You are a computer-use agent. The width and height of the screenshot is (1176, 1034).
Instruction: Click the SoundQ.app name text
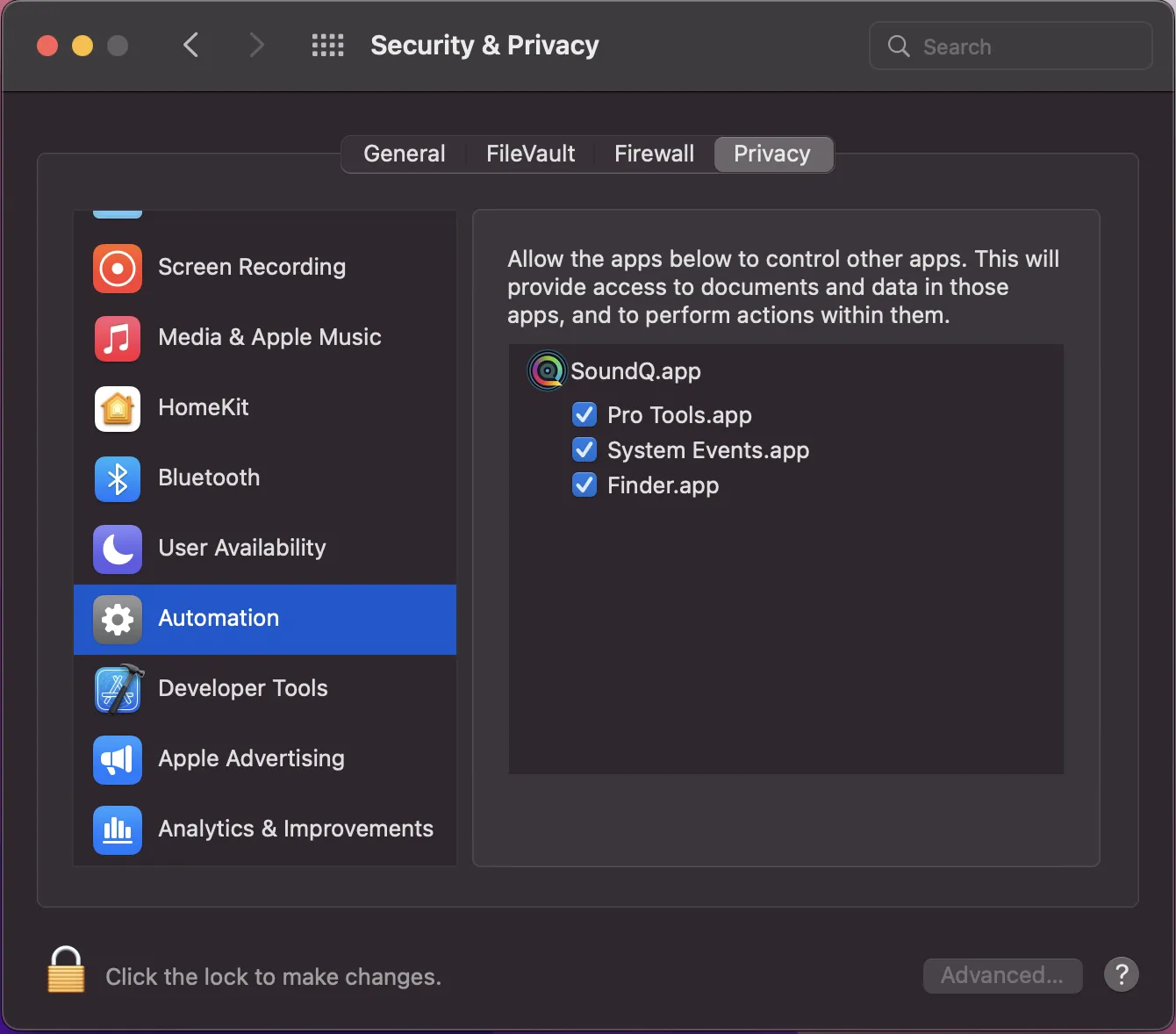coord(636,371)
